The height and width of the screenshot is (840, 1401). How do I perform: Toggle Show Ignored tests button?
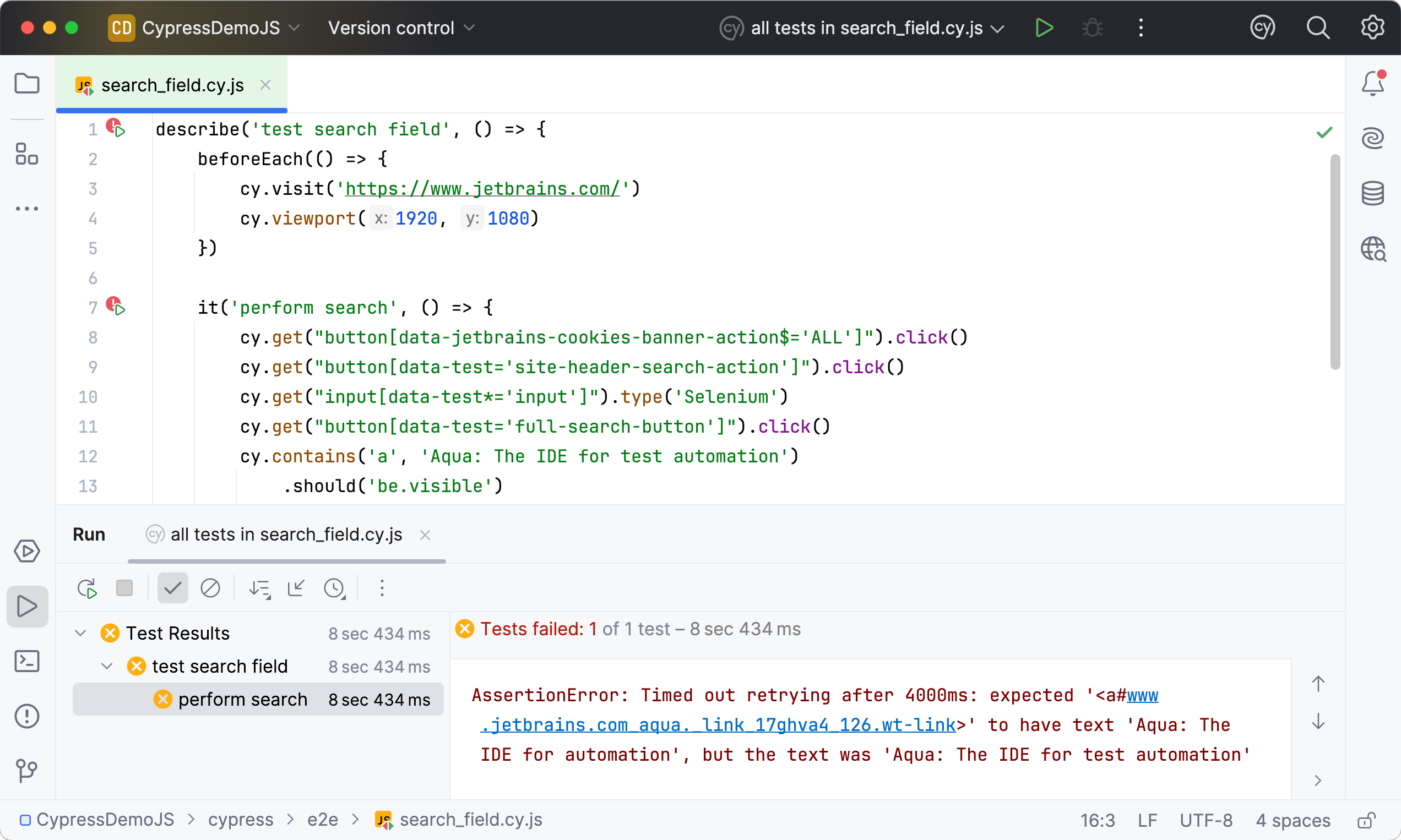pyautogui.click(x=210, y=588)
